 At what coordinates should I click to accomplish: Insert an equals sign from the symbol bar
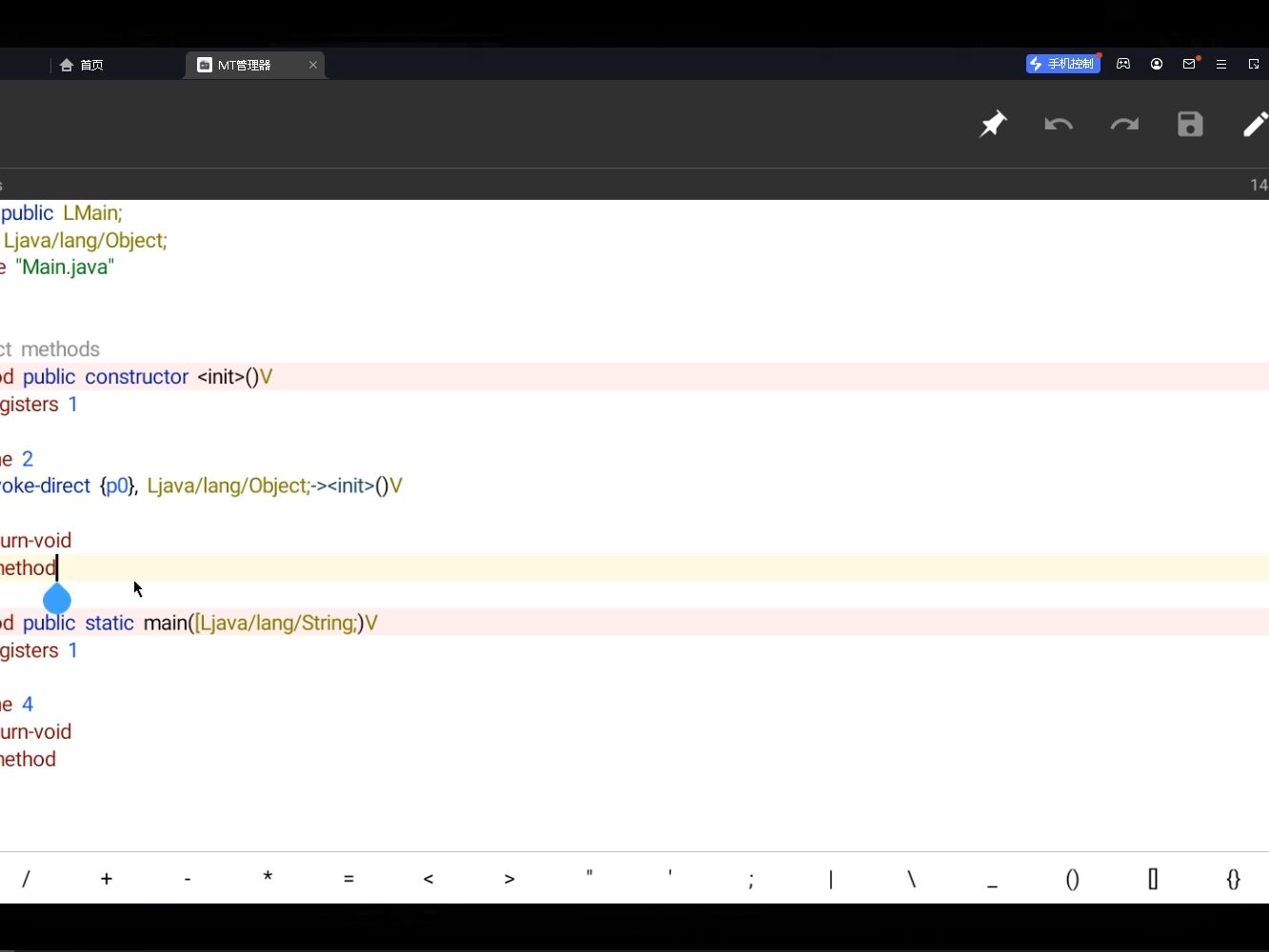tap(348, 879)
